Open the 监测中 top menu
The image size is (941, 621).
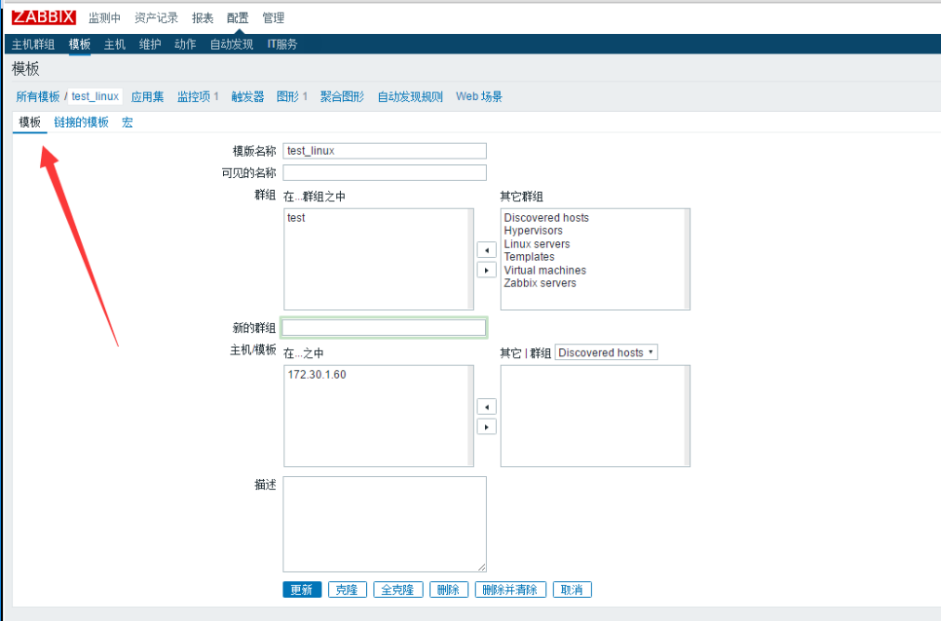[x=104, y=18]
